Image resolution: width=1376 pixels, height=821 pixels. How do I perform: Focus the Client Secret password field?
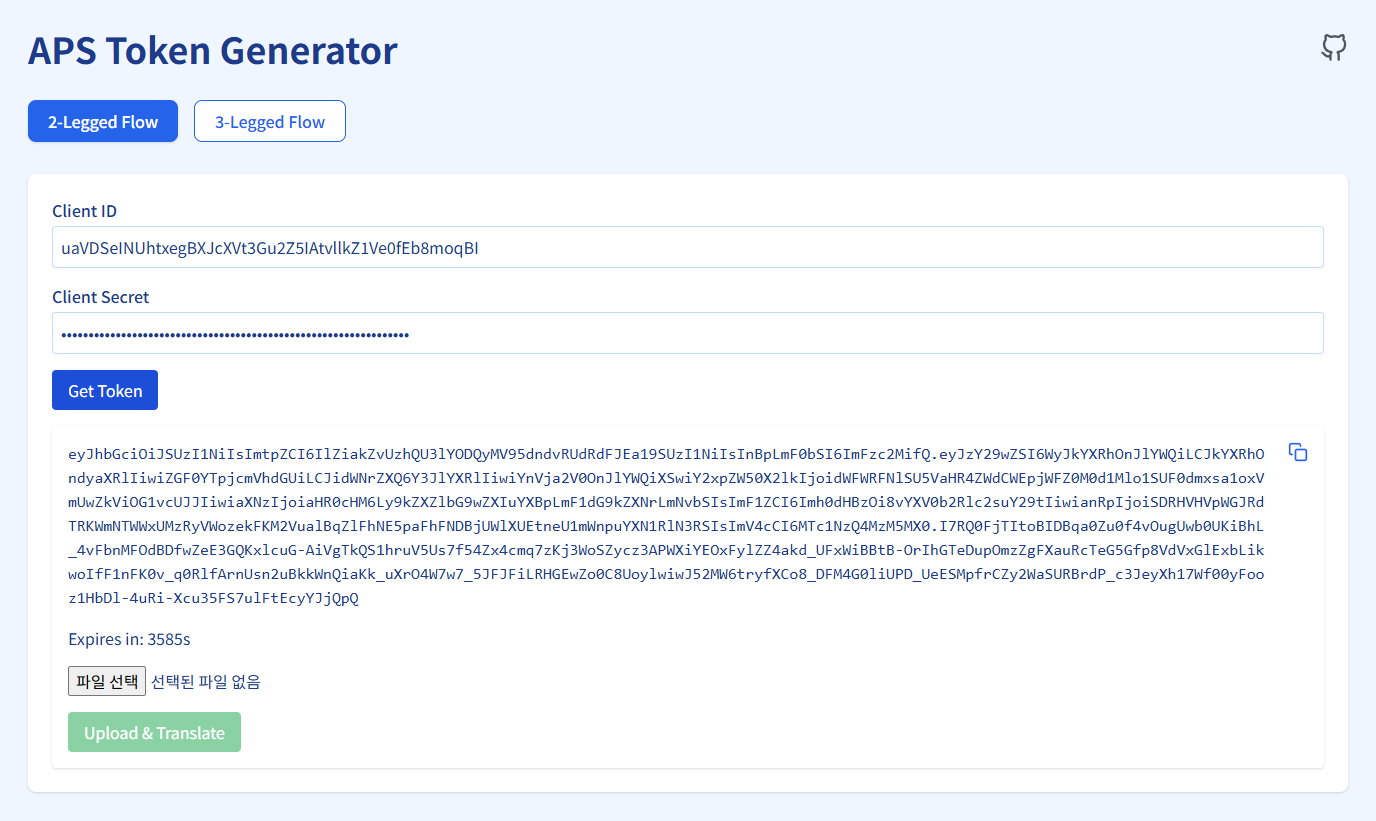pyautogui.click(x=688, y=333)
